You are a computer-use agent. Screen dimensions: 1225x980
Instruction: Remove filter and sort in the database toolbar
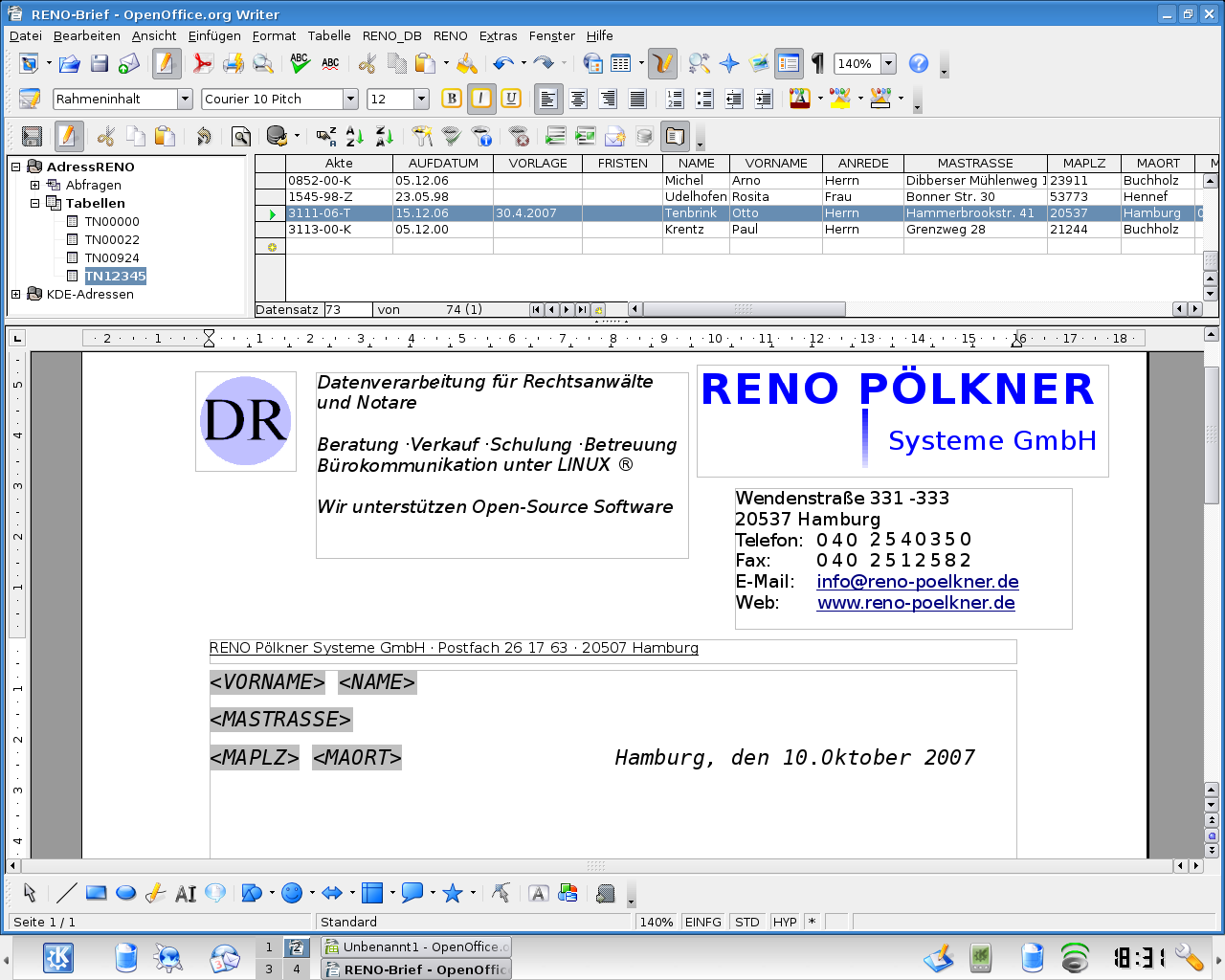(x=519, y=136)
